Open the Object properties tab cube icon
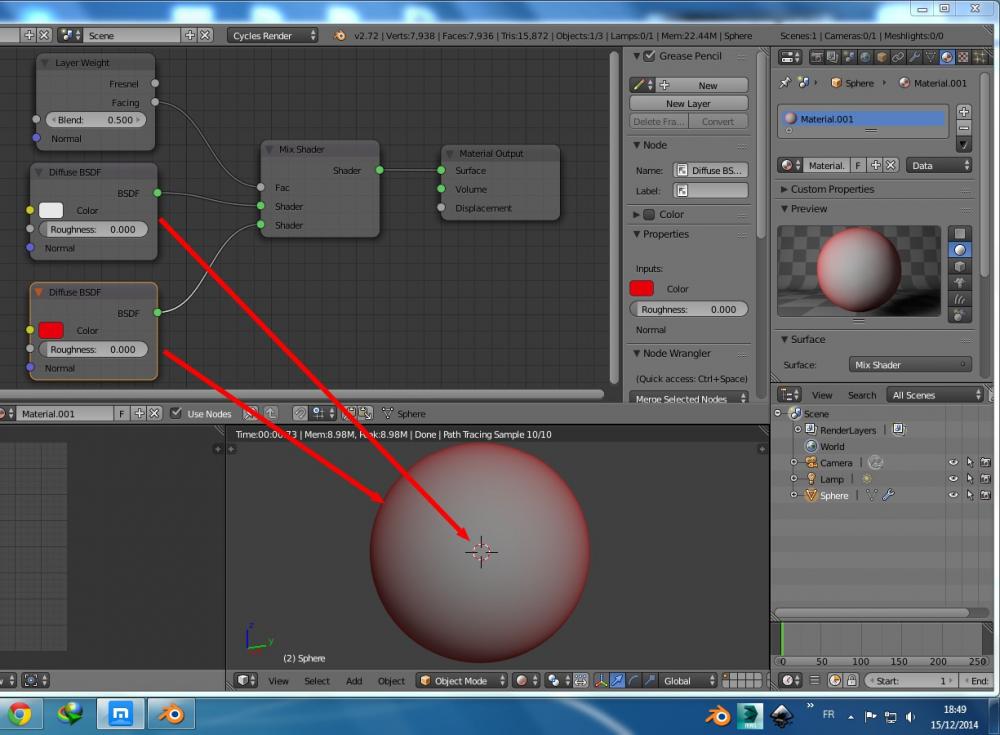This screenshot has width=1000, height=735. coord(882,57)
